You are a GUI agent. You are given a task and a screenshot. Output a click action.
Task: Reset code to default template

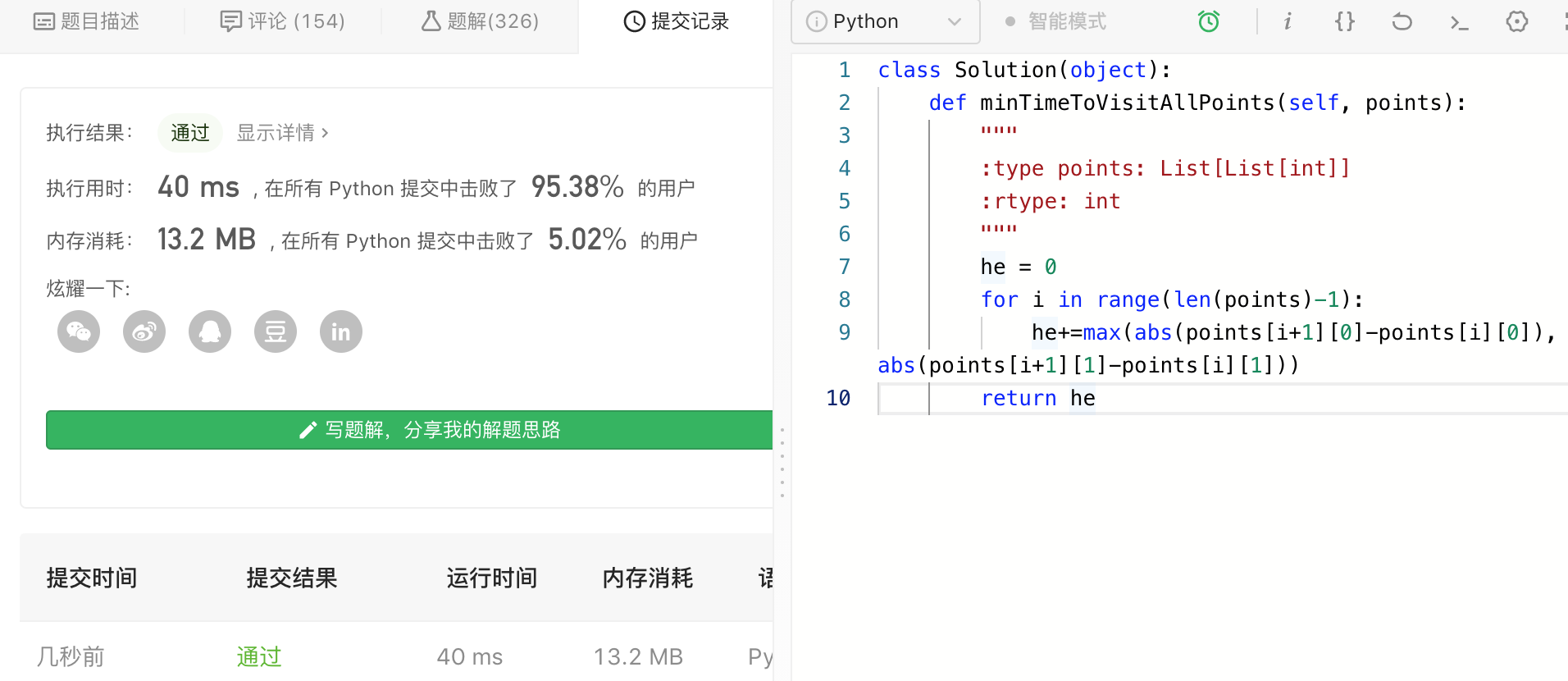[x=1402, y=21]
